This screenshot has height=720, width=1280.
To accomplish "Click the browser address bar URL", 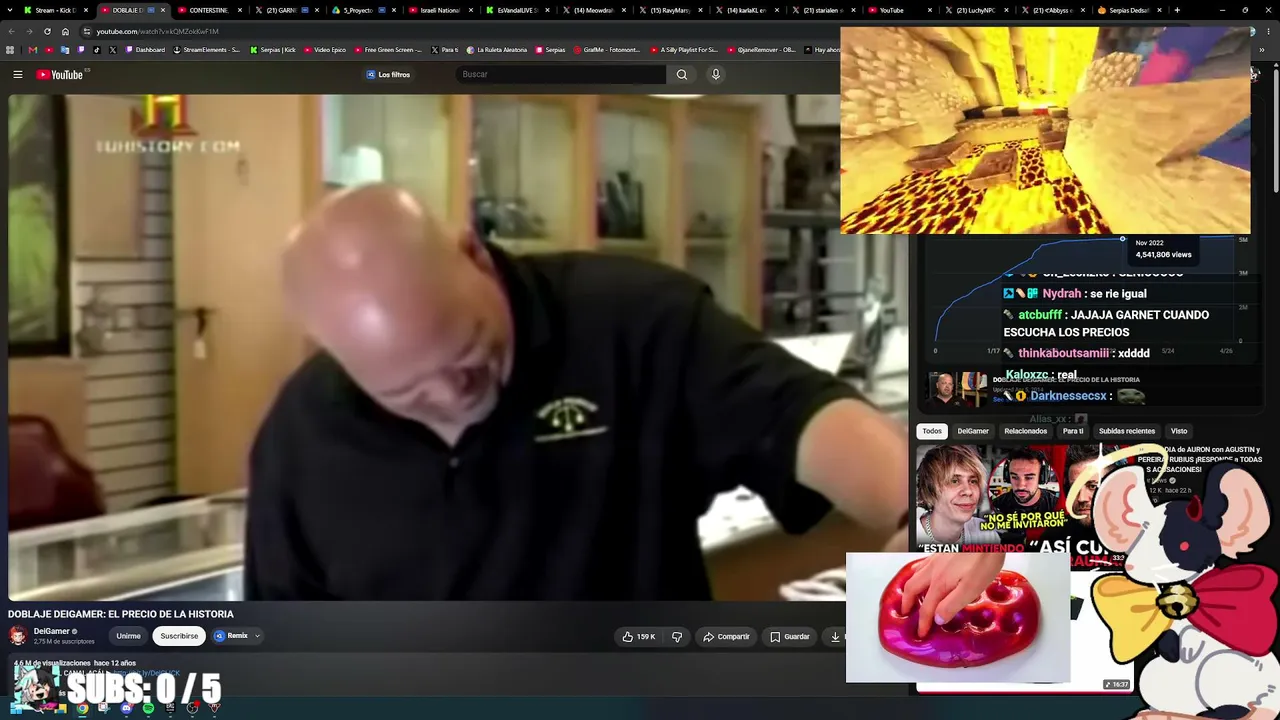I will click(157, 31).
